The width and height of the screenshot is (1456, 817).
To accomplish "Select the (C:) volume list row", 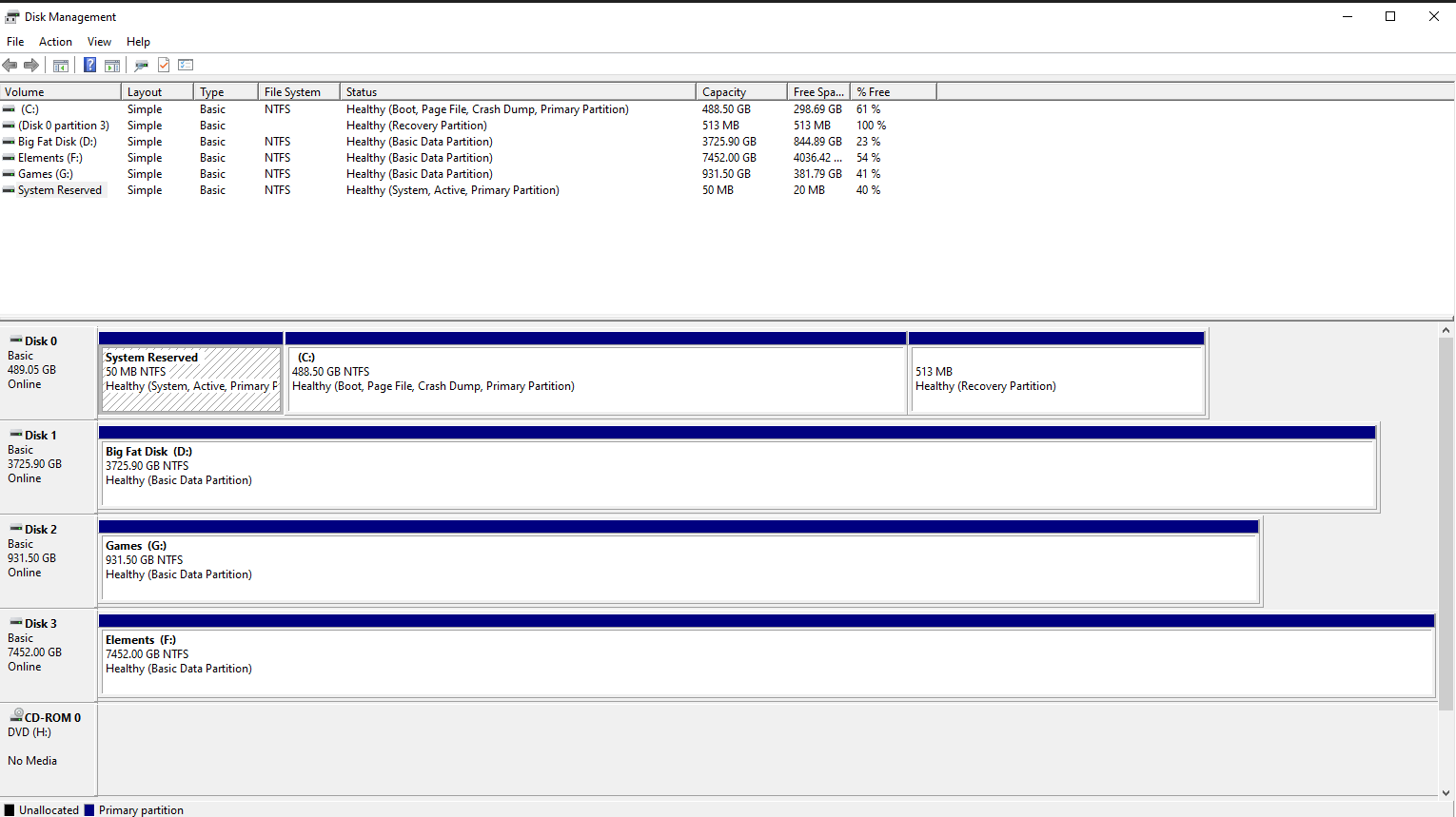I will 468,109.
